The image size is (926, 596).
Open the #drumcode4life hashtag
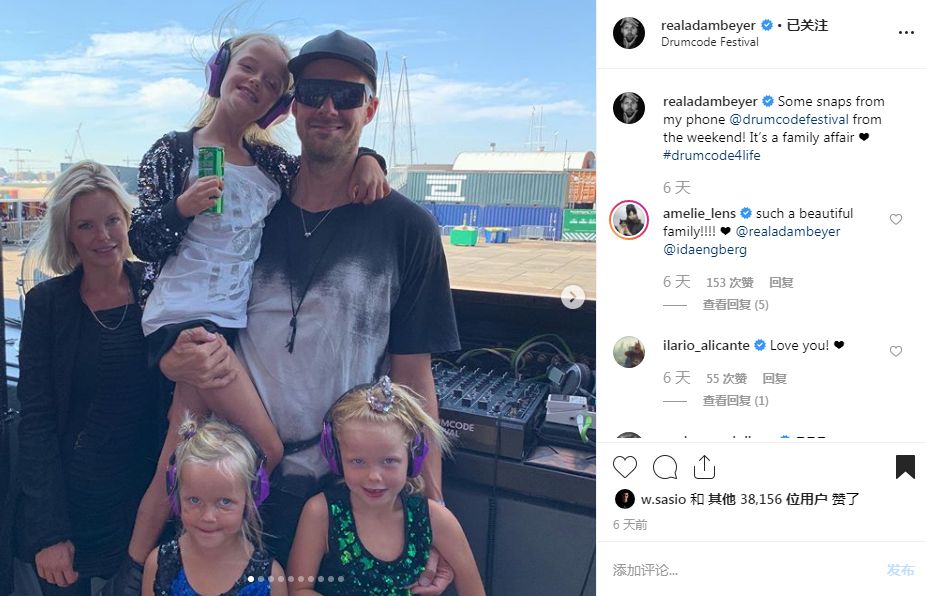tap(712, 155)
